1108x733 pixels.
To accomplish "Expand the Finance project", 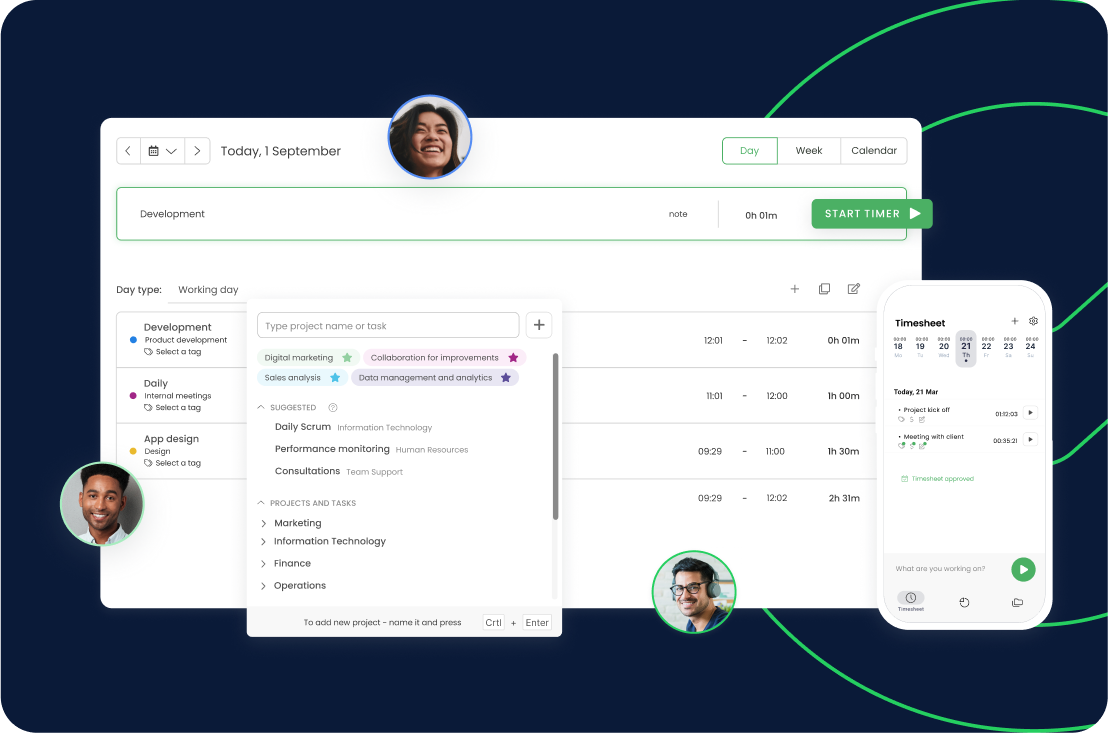I will coord(263,563).
